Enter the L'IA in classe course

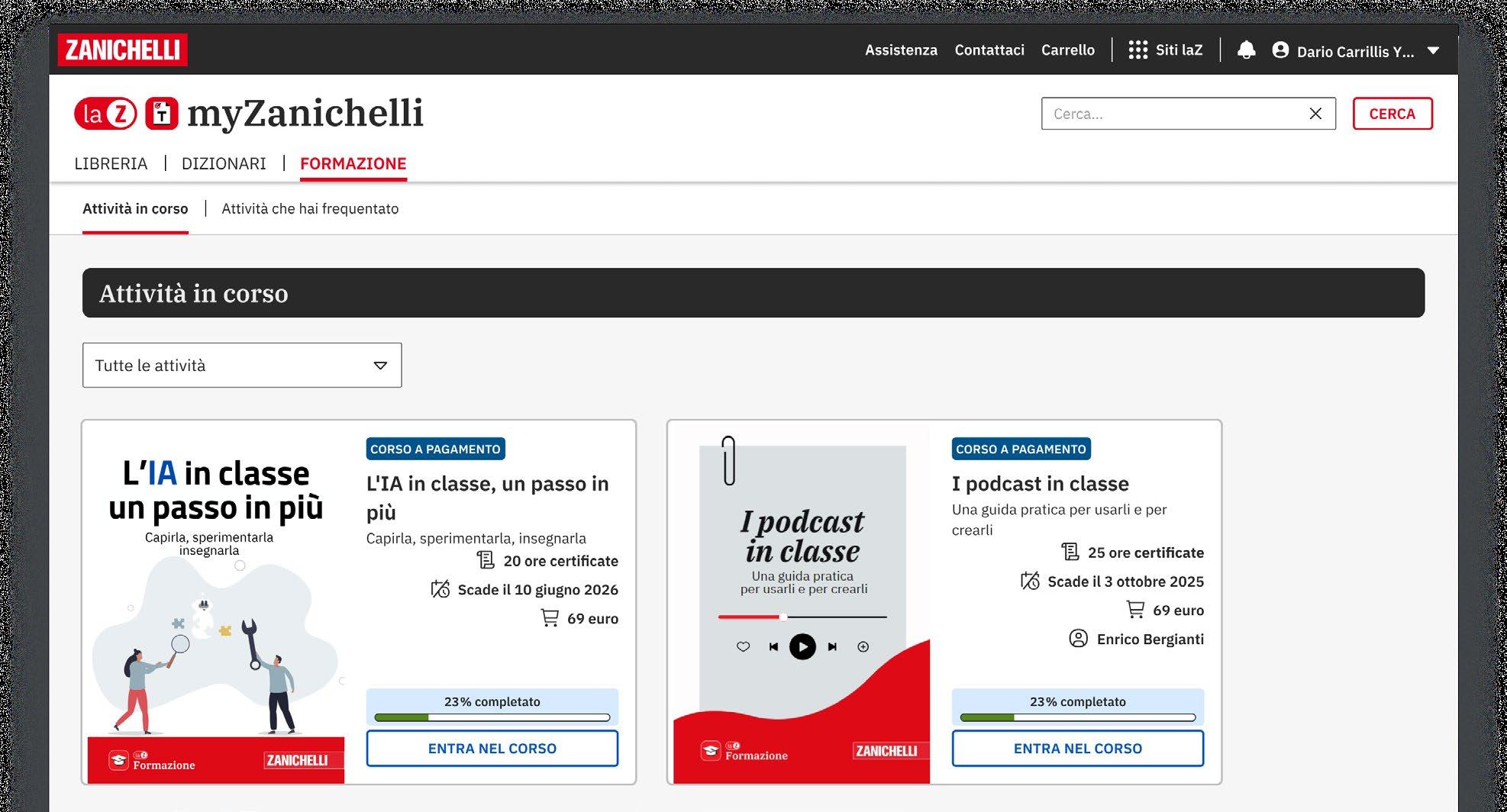click(492, 749)
